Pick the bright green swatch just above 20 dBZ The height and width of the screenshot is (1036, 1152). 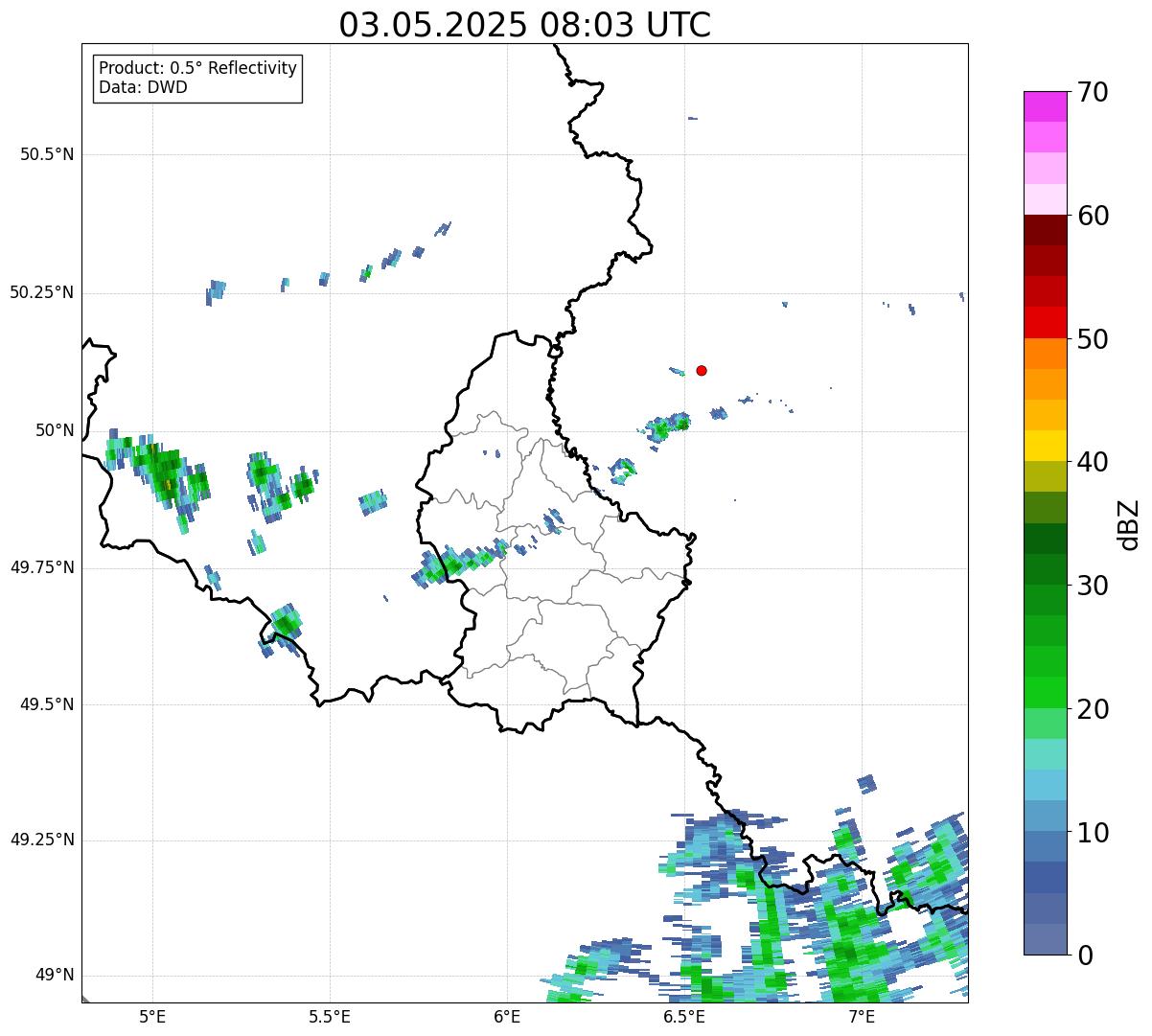[x=1045, y=693]
